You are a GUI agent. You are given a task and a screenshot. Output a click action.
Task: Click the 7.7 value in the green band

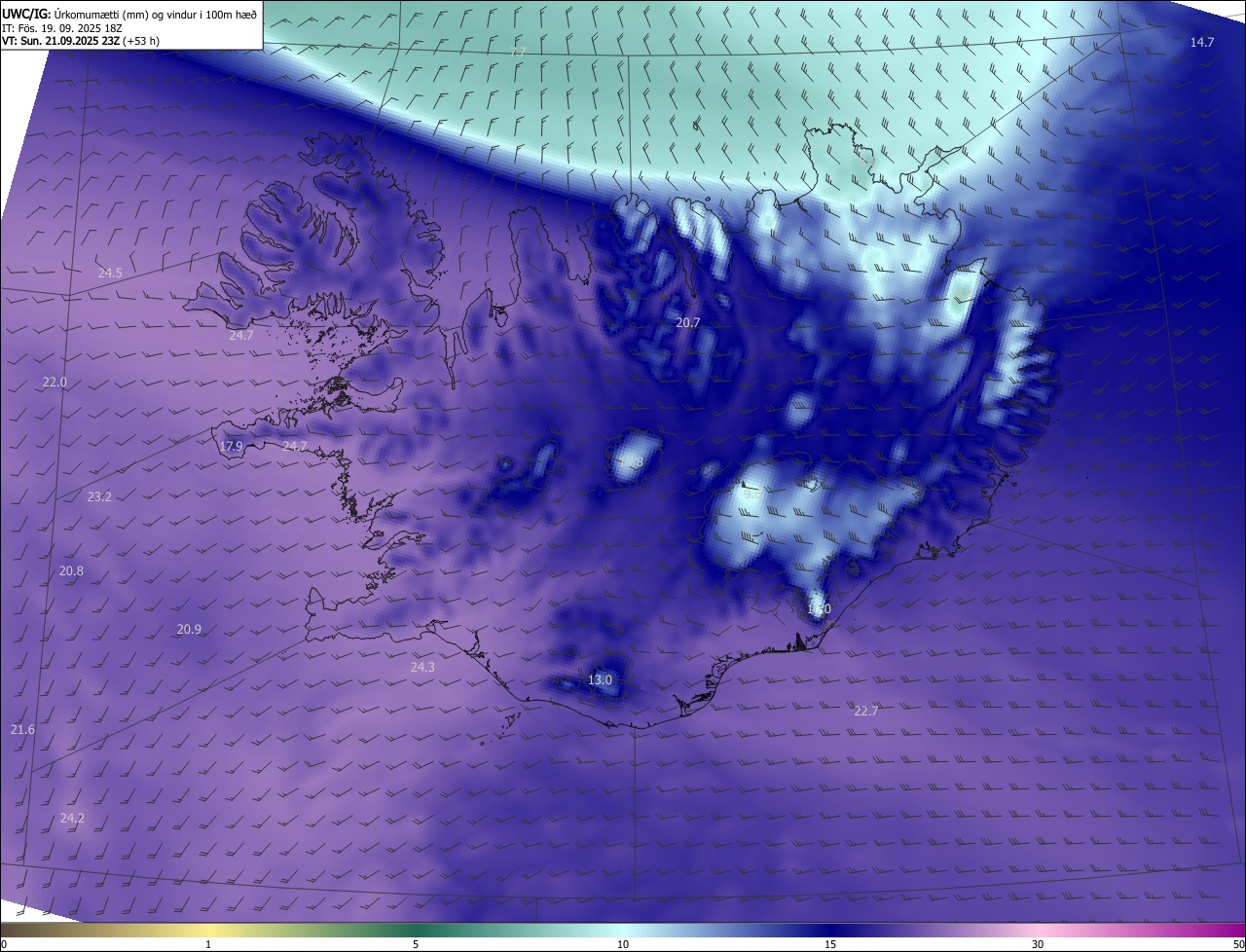click(518, 51)
